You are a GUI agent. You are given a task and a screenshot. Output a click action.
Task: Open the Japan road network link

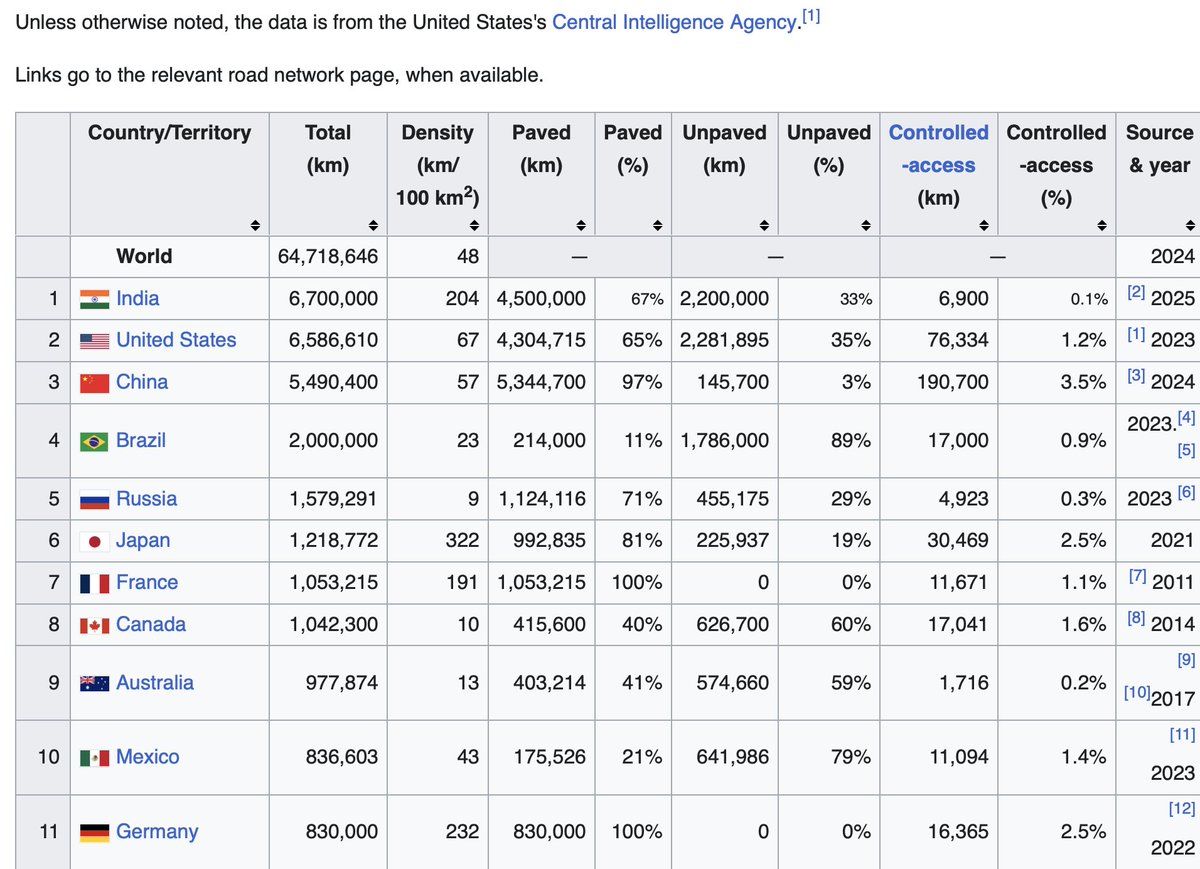click(143, 541)
